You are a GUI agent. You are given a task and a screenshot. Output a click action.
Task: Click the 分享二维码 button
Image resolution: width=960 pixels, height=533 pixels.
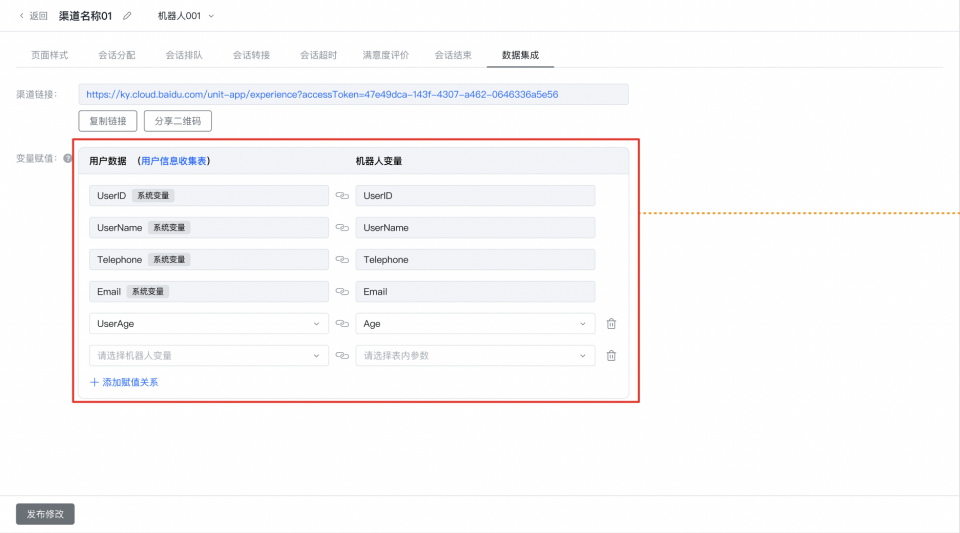point(178,121)
